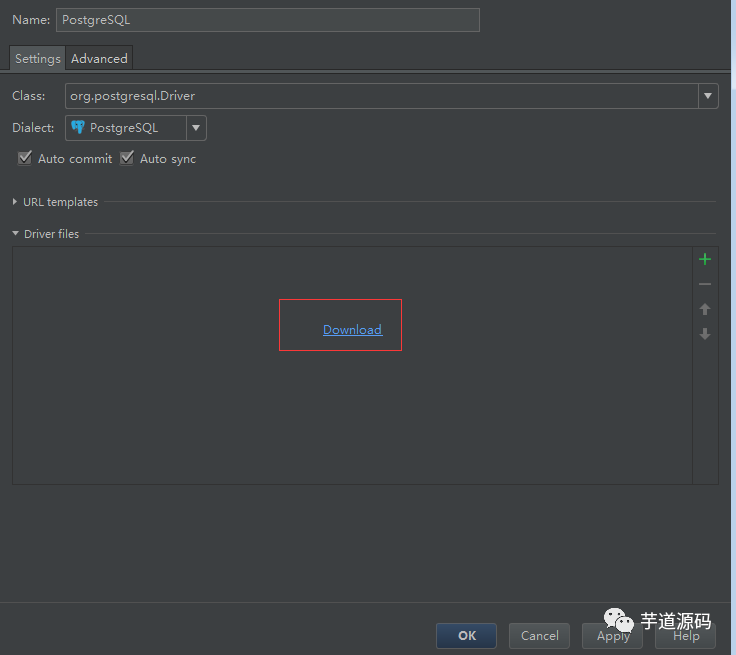This screenshot has width=736, height=655.
Task: Click the Help button
Action: coord(685,636)
